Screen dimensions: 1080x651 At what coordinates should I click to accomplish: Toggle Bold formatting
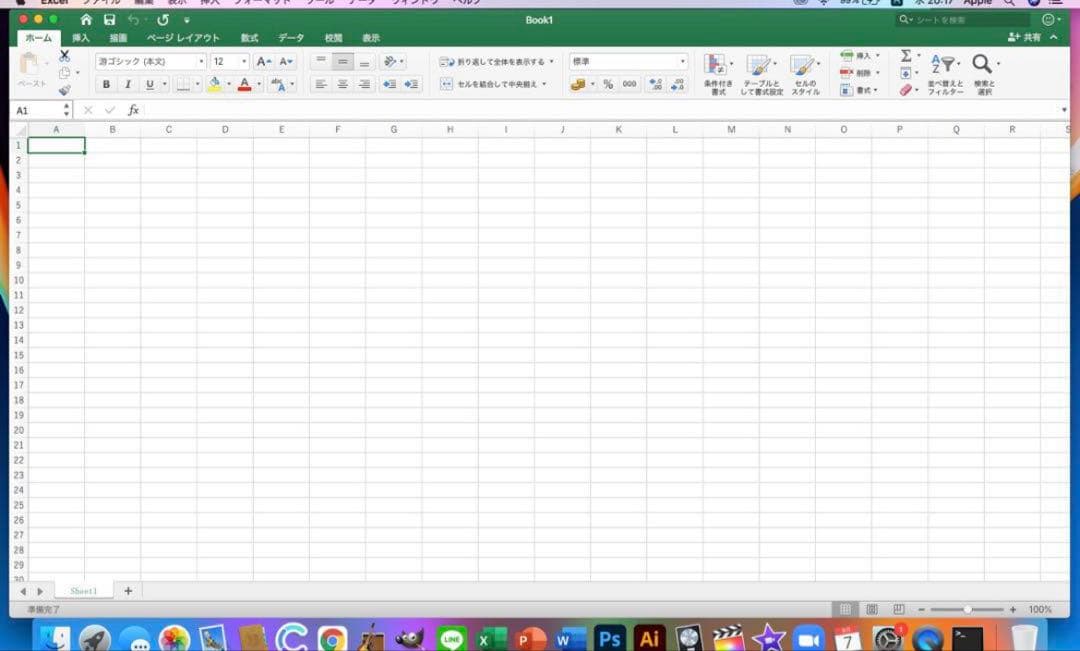coord(106,84)
